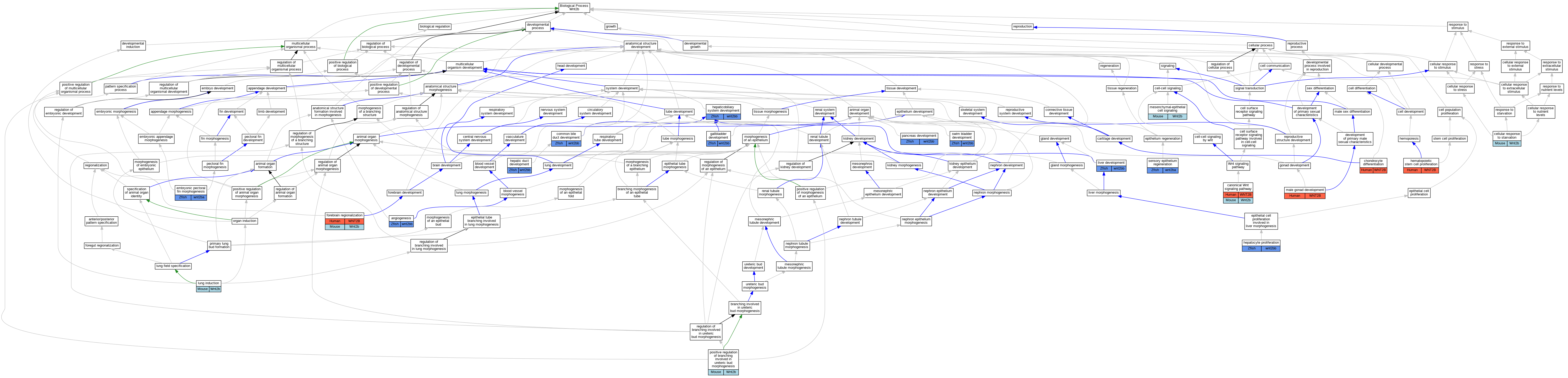Click the 'circulatory system development' node
This screenshot has width=1568, height=378.
(x=595, y=112)
